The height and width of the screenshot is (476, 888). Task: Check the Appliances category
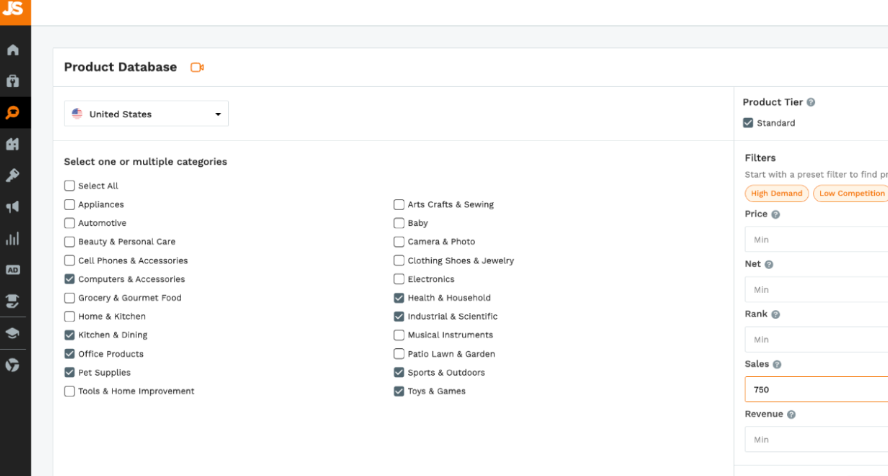pos(70,204)
